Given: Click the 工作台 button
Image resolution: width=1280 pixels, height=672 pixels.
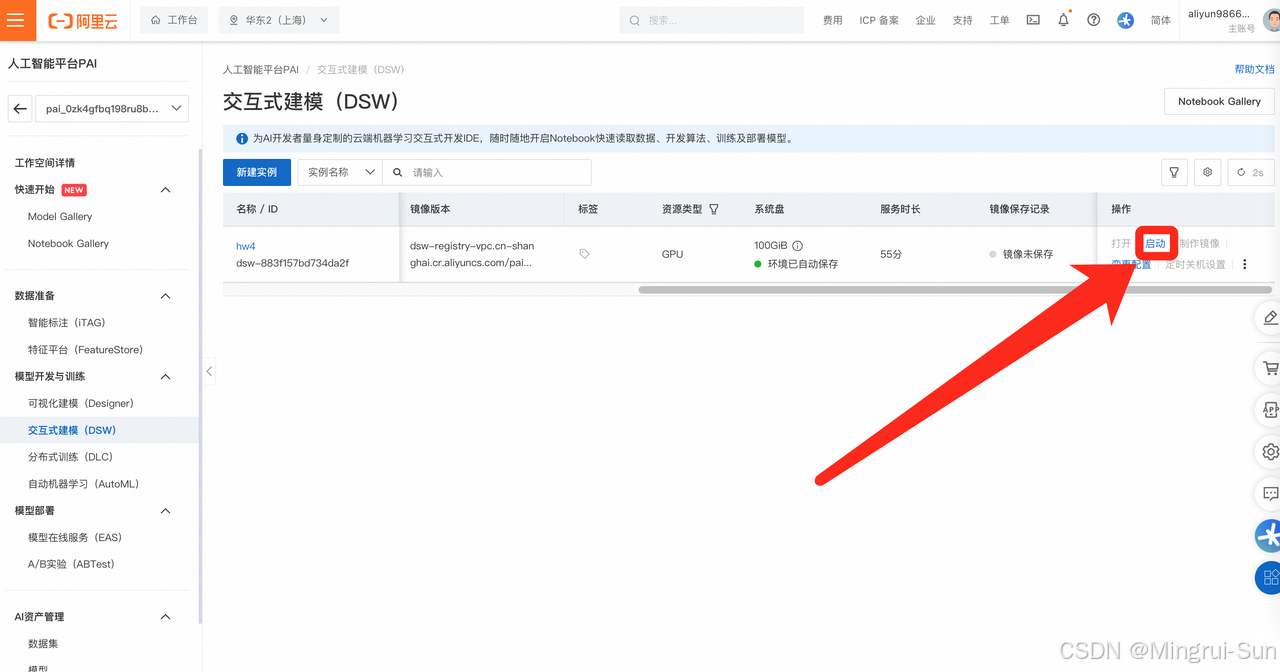Looking at the screenshot, I should tap(174, 20).
